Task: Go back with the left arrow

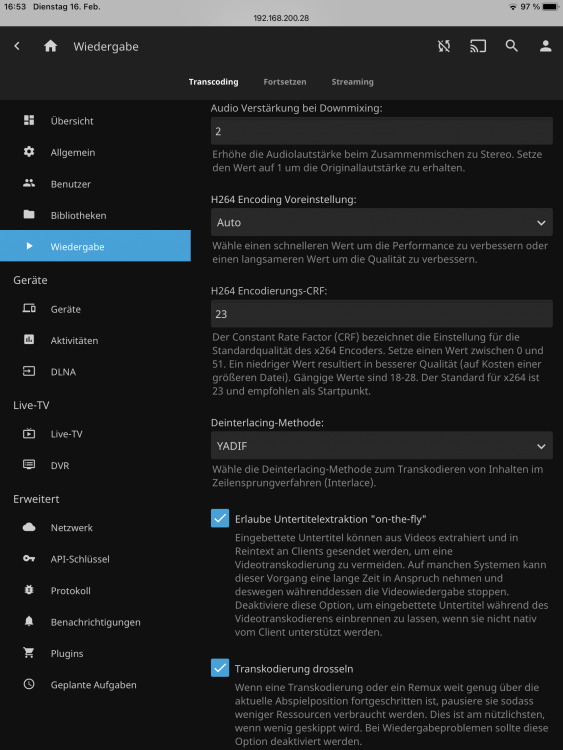Action: (17, 46)
